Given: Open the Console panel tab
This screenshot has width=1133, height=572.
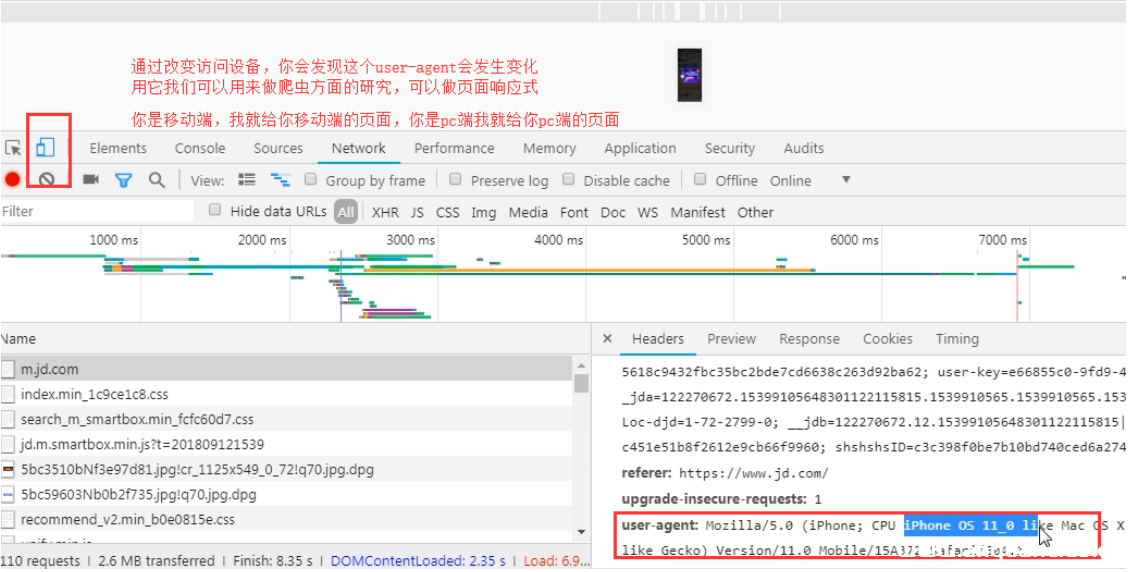Looking at the screenshot, I should (200, 148).
